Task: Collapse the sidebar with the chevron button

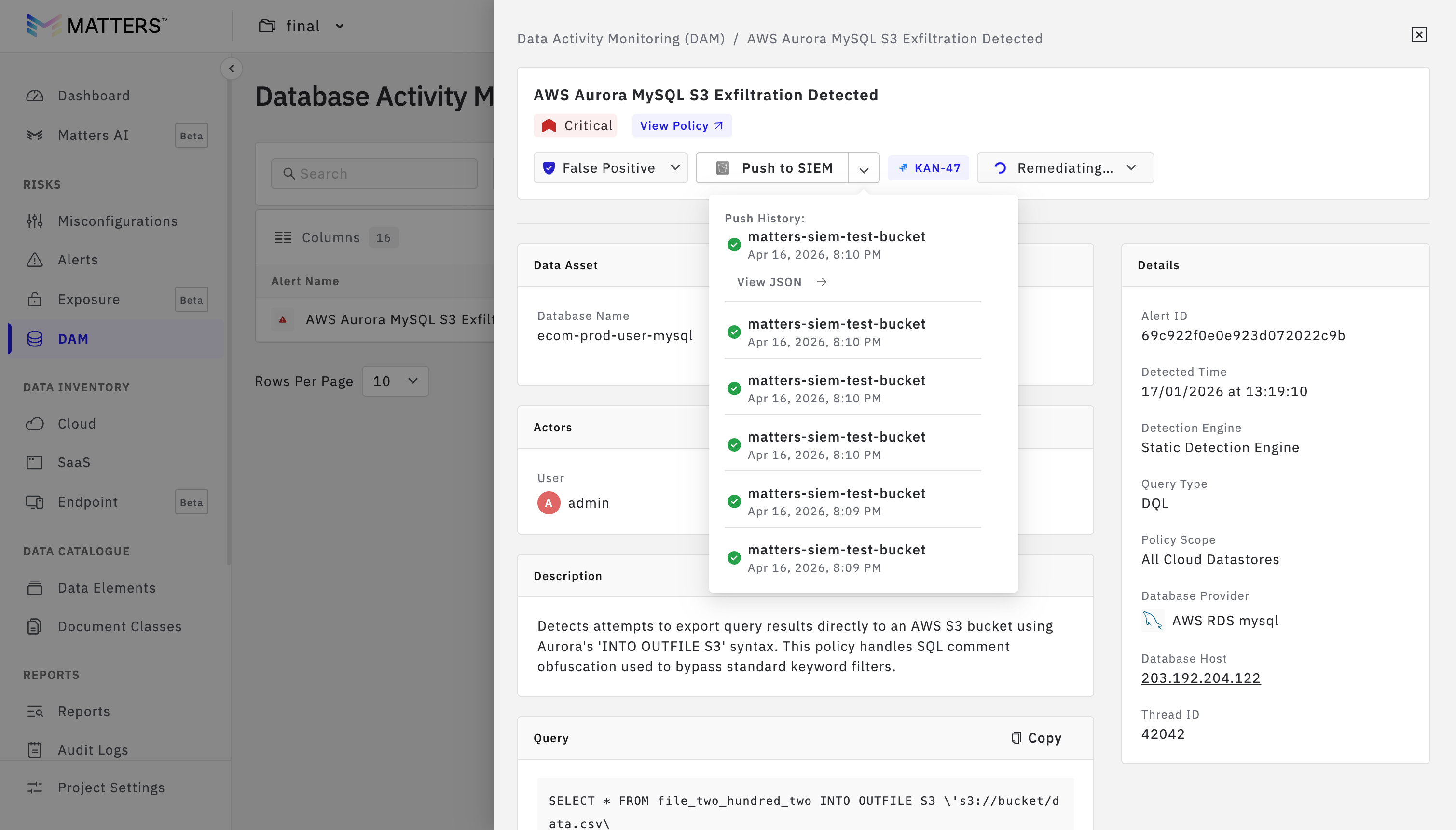Action: [x=232, y=69]
